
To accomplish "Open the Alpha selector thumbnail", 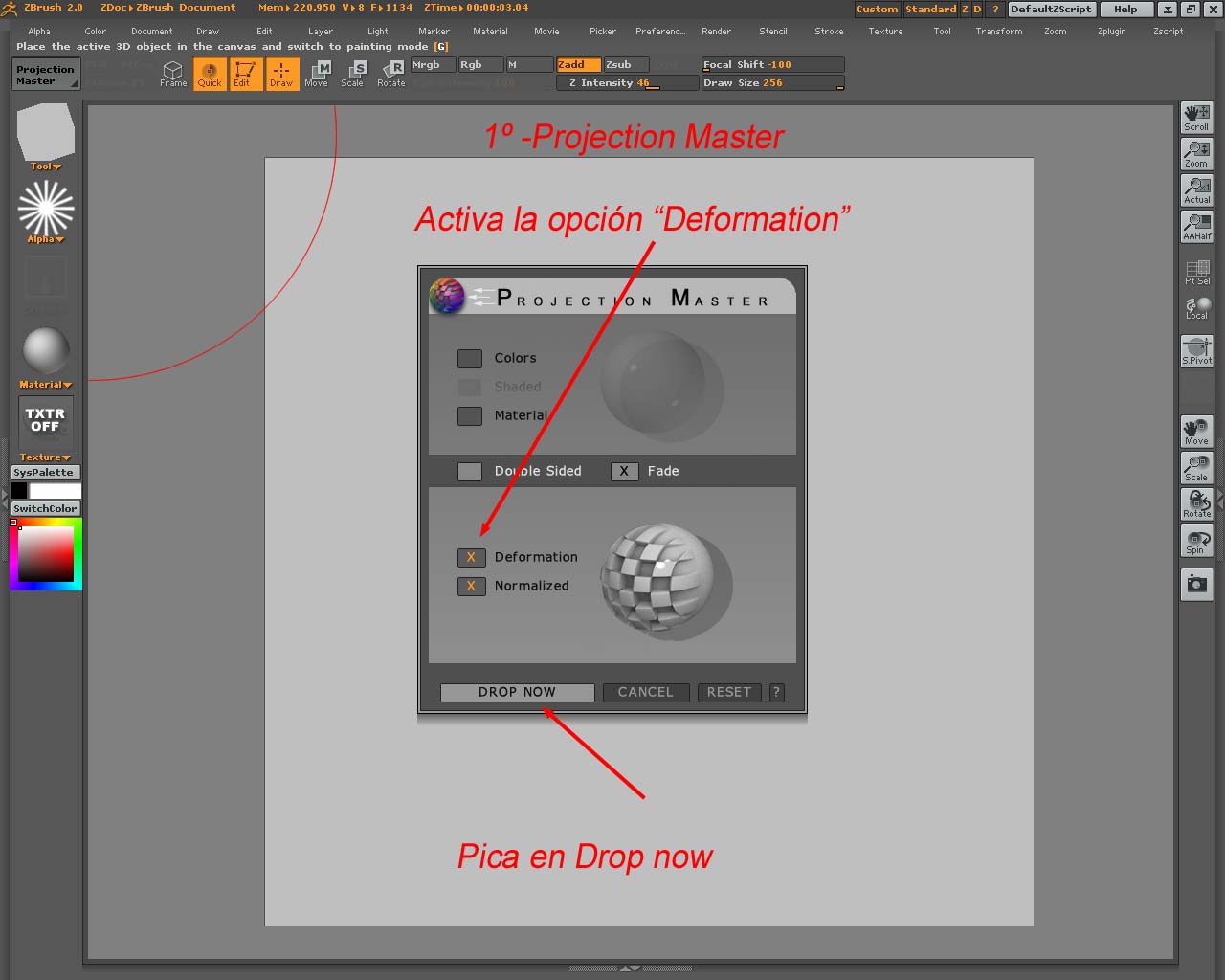I will pyautogui.click(x=45, y=208).
